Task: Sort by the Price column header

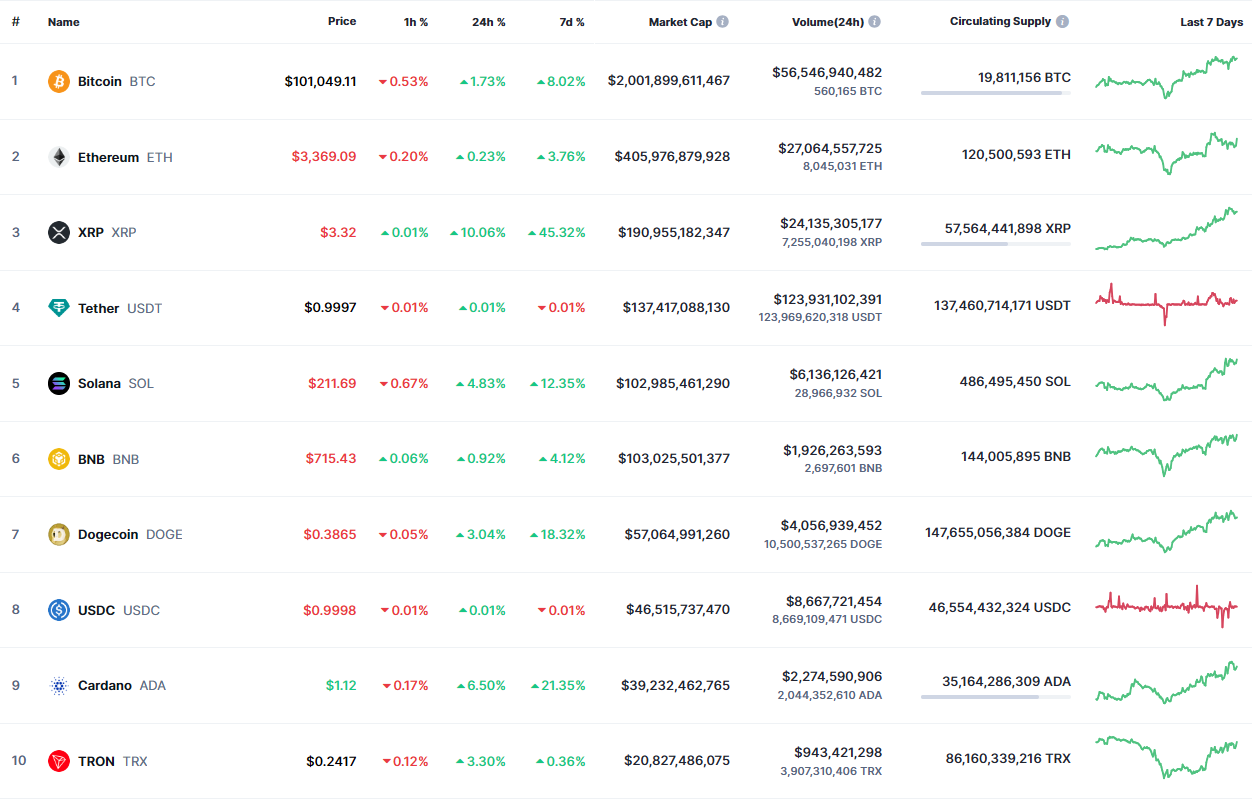Action: click(342, 21)
